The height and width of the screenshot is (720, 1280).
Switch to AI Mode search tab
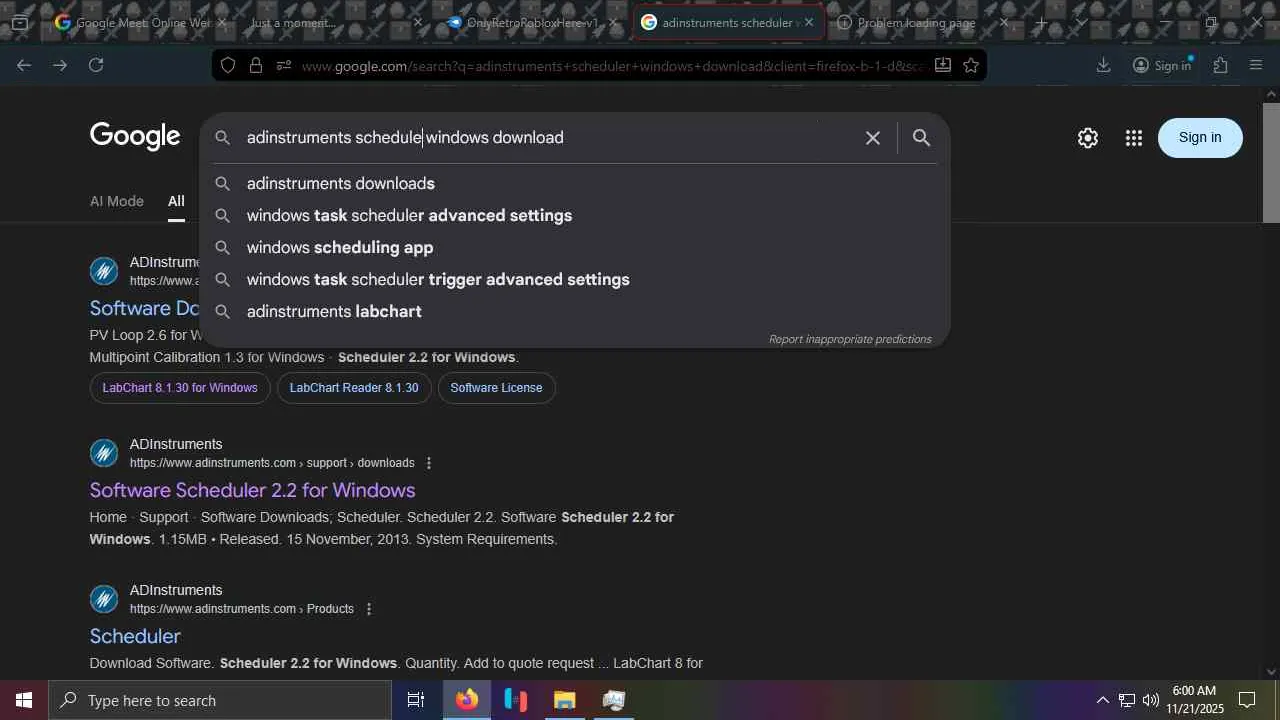tap(117, 201)
